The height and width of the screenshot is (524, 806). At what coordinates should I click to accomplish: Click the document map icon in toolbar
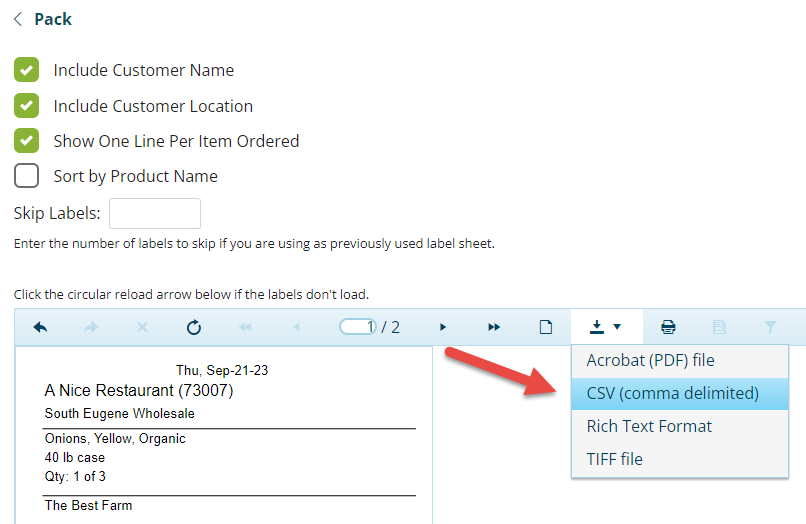click(719, 327)
